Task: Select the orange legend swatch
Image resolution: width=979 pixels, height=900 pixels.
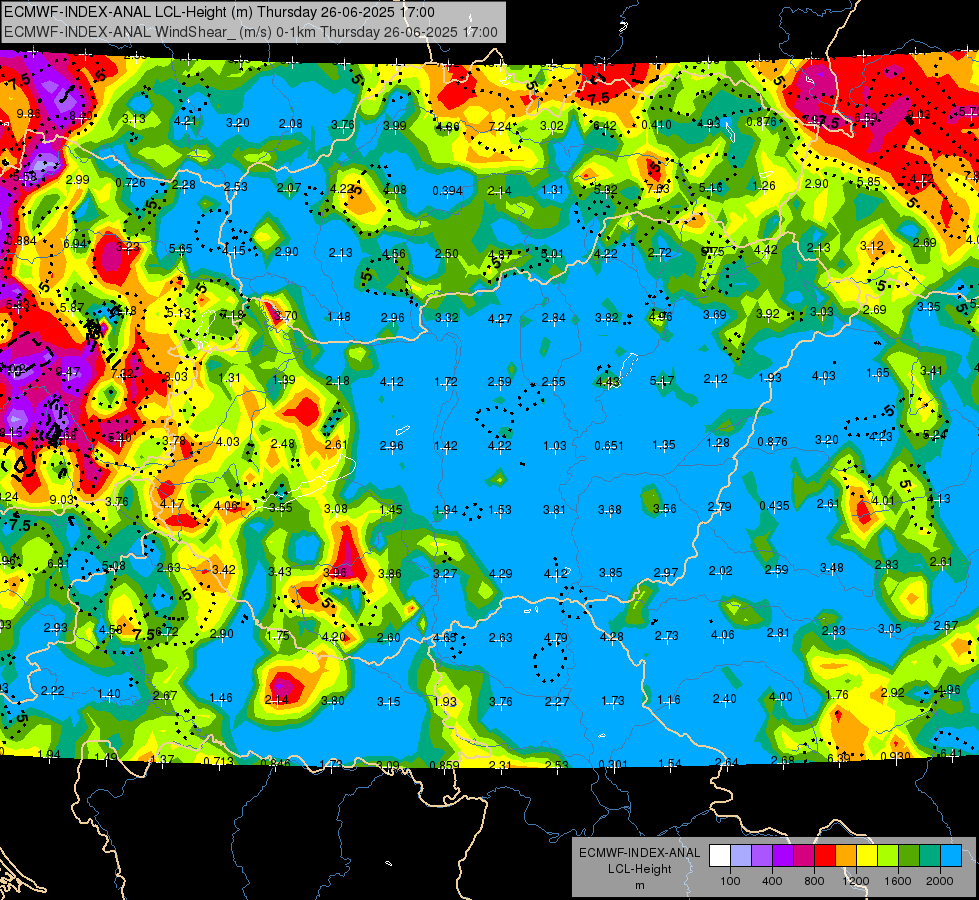Action: pos(846,856)
